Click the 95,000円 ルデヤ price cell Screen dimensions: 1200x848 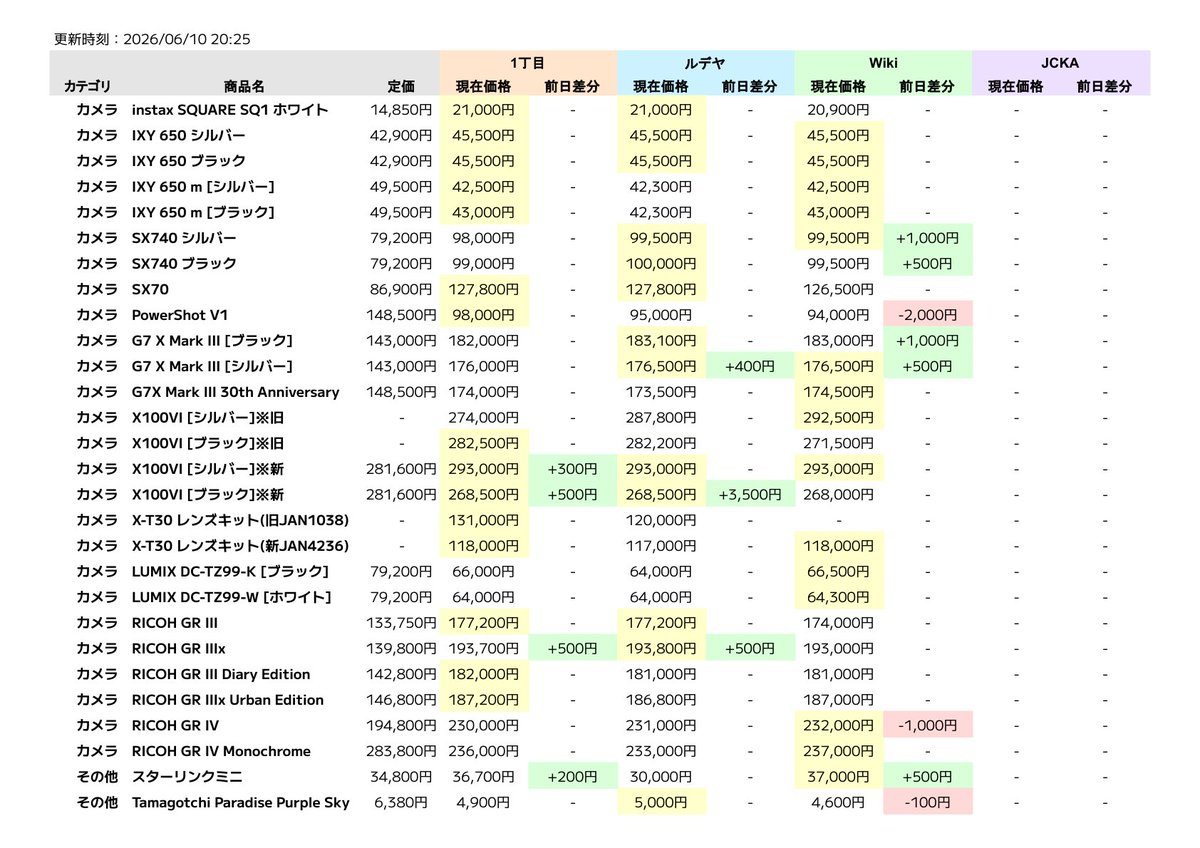(x=661, y=315)
